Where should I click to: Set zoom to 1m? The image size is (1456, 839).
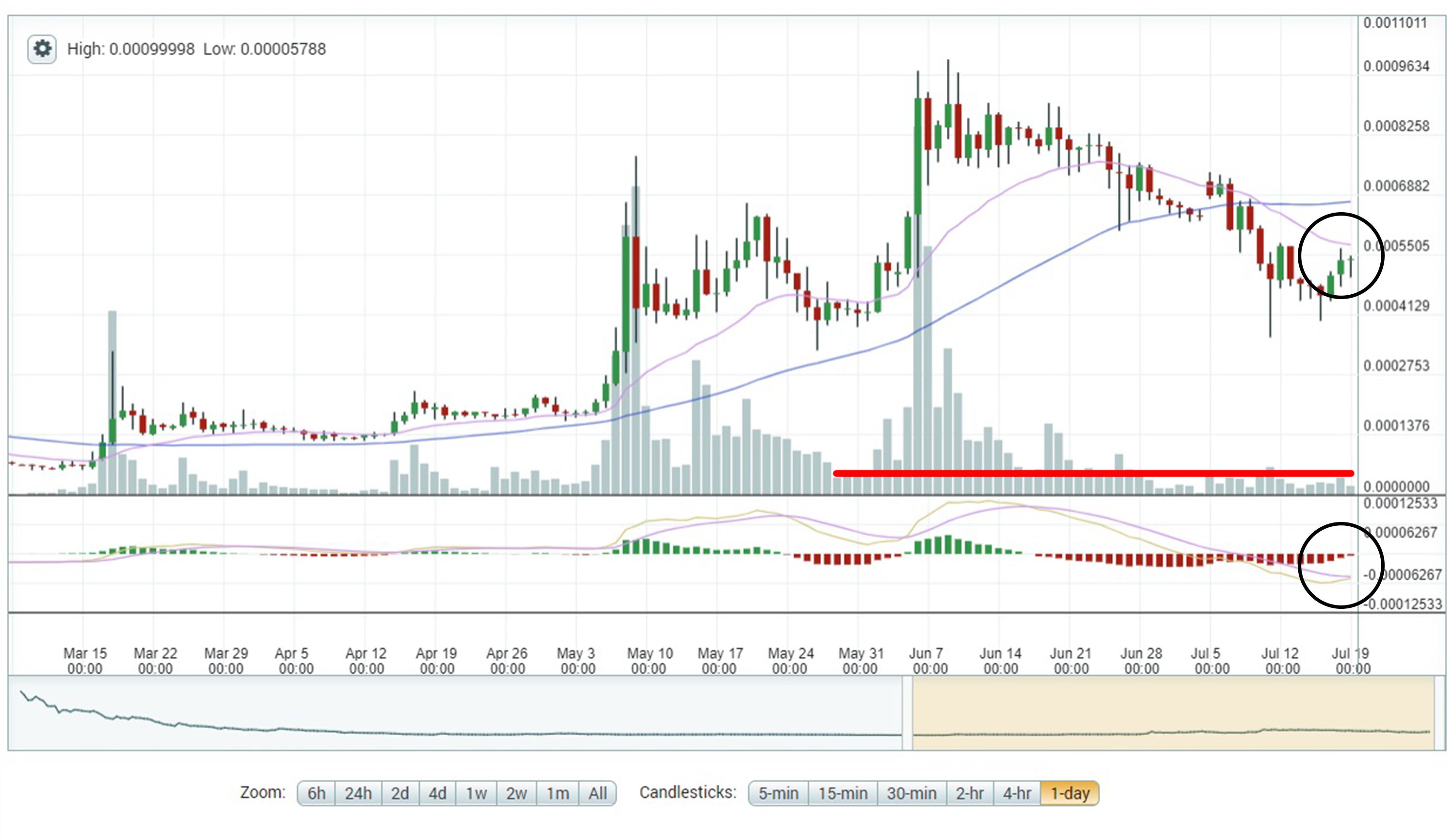[x=558, y=793]
